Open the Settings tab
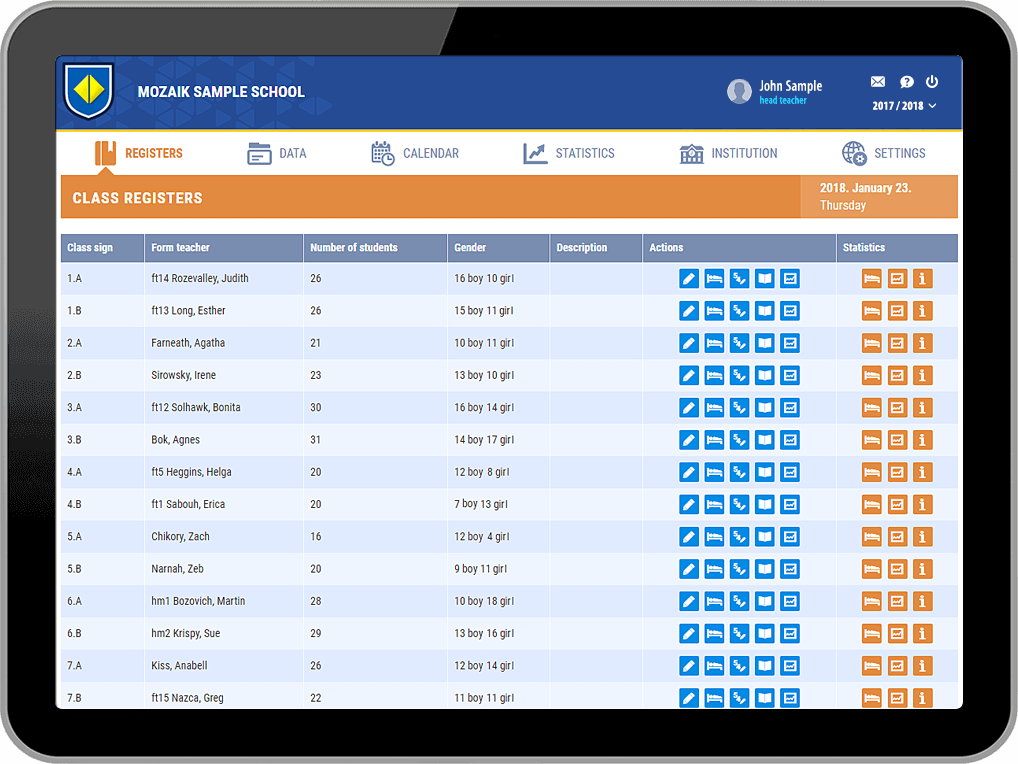The image size is (1018, 764). (884, 153)
